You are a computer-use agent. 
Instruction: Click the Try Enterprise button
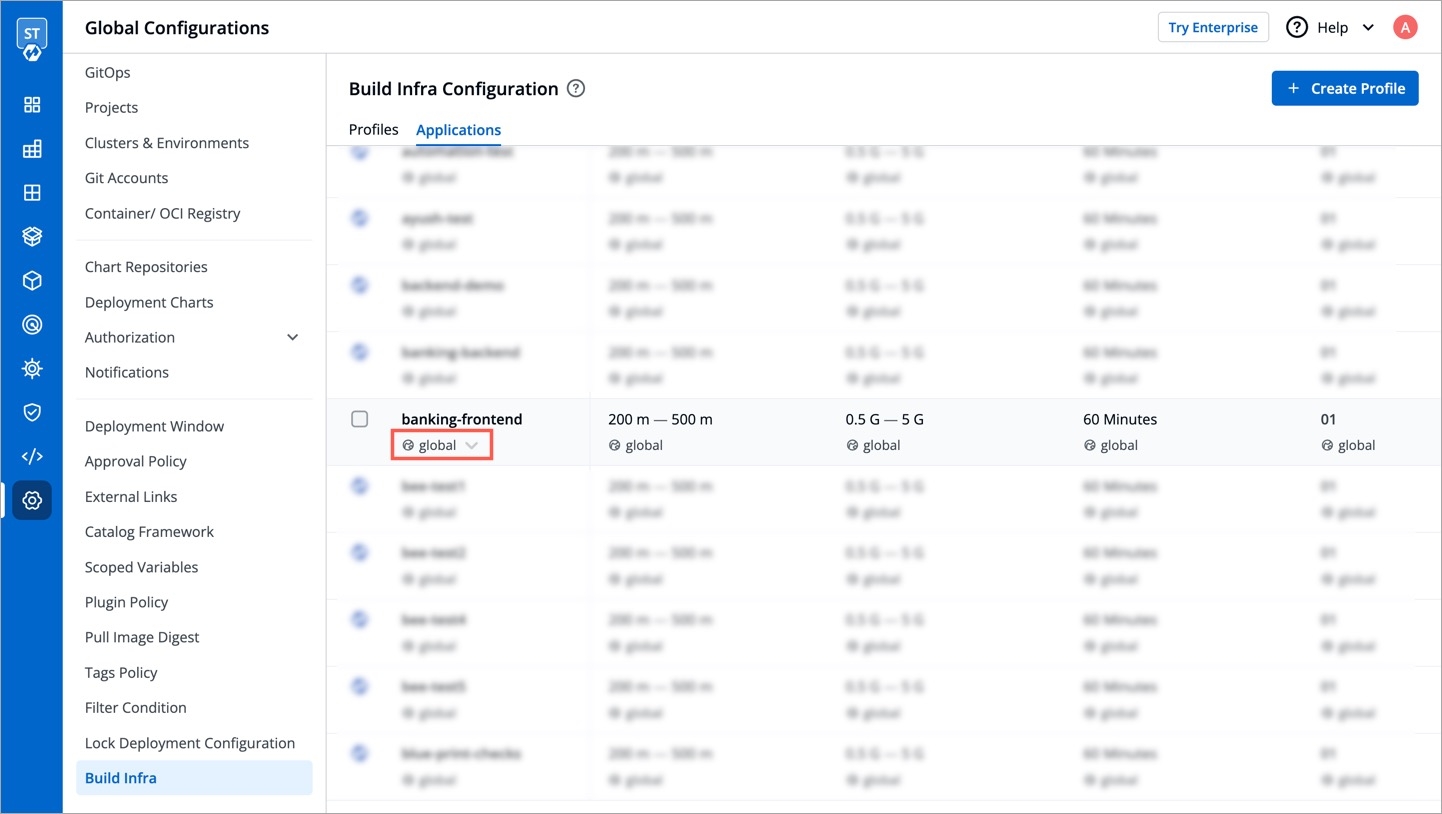coord(1212,28)
